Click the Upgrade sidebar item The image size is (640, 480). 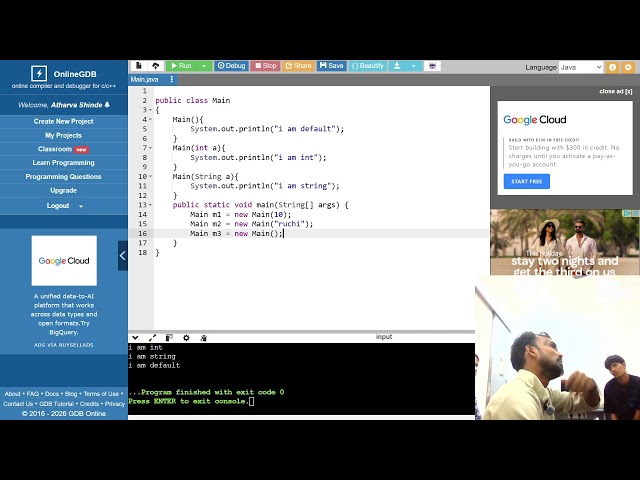pyautogui.click(x=64, y=190)
